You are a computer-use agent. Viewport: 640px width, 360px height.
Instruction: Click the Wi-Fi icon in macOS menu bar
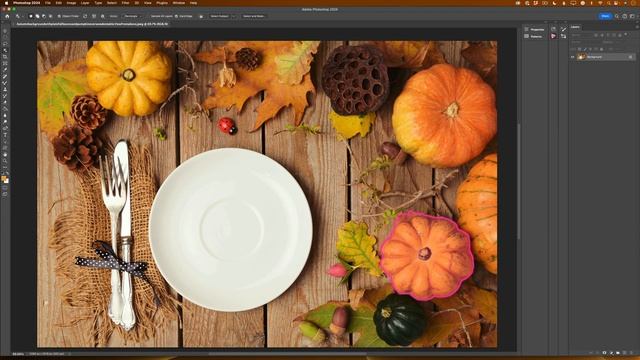(x=600, y=3)
